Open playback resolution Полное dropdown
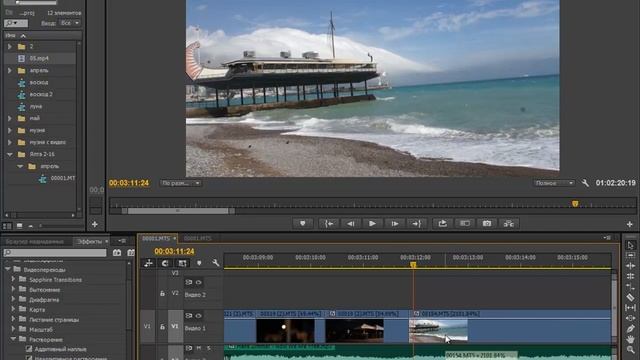This screenshot has width=640, height=360. (554, 183)
